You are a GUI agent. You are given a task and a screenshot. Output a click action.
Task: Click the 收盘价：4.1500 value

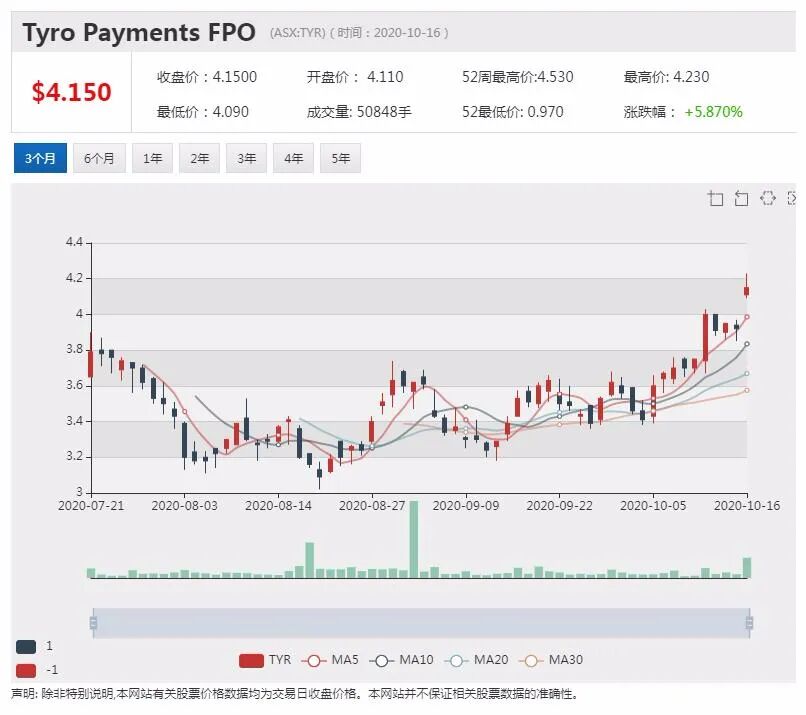(207, 77)
